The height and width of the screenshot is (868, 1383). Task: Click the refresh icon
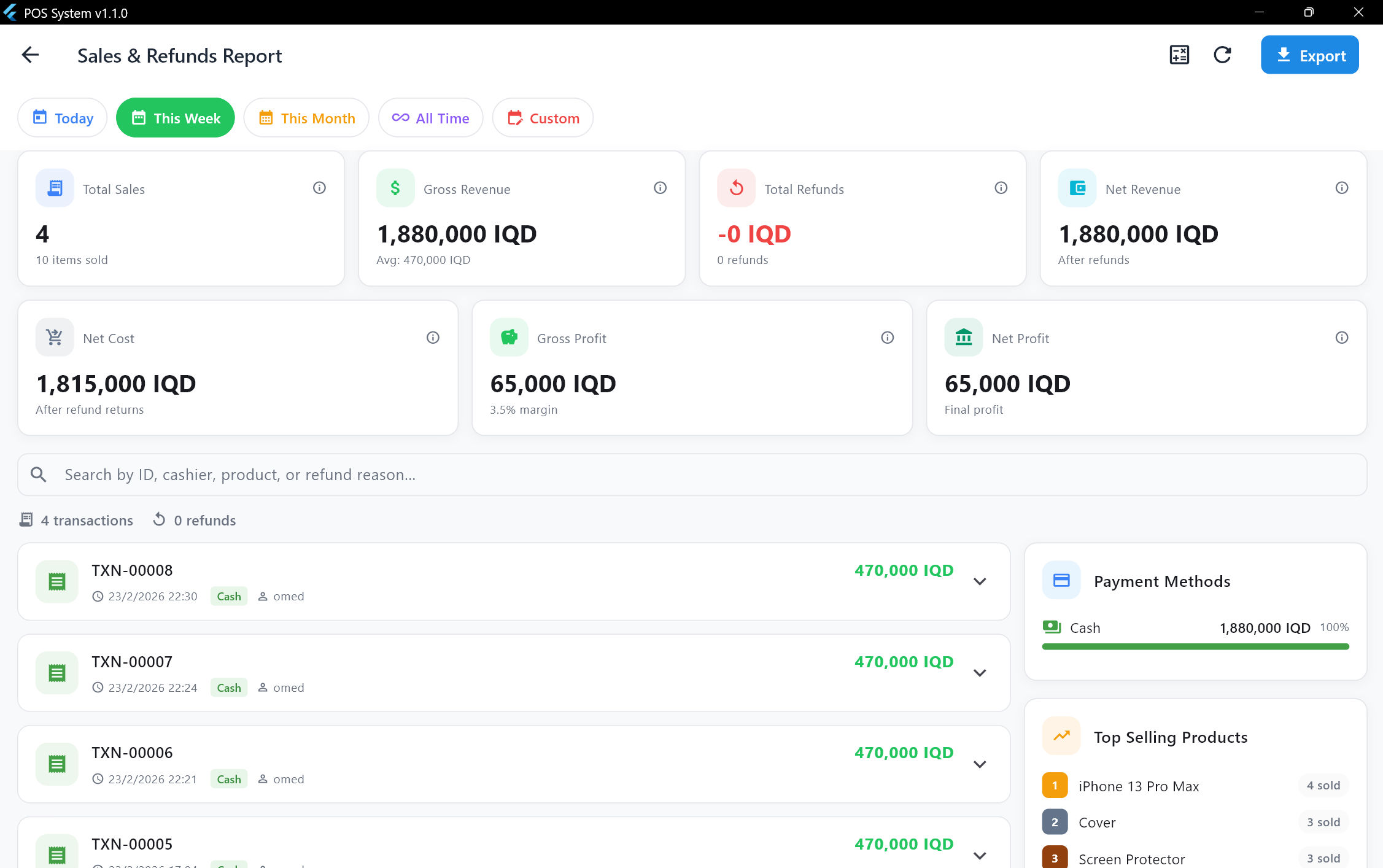[x=1222, y=55]
